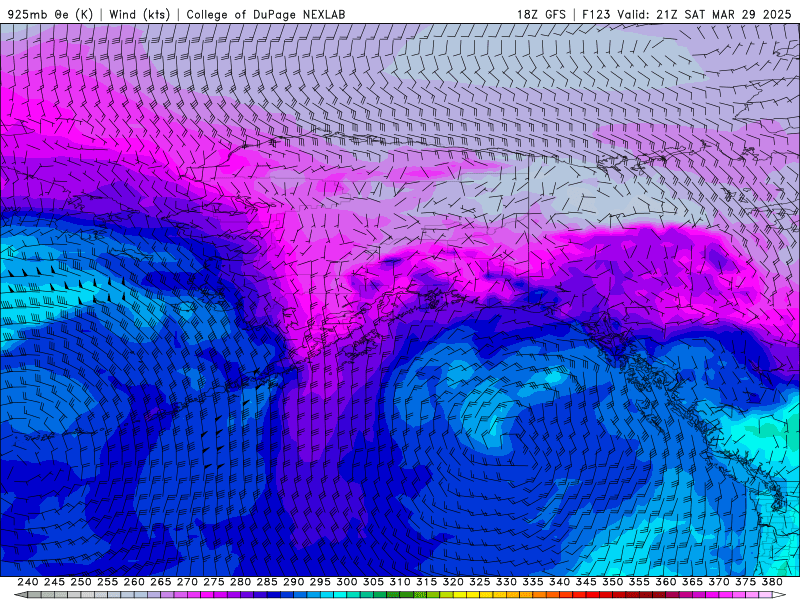The image size is (800, 600).
Task: Click the 340 legend value
Action: pyautogui.click(x=559, y=582)
